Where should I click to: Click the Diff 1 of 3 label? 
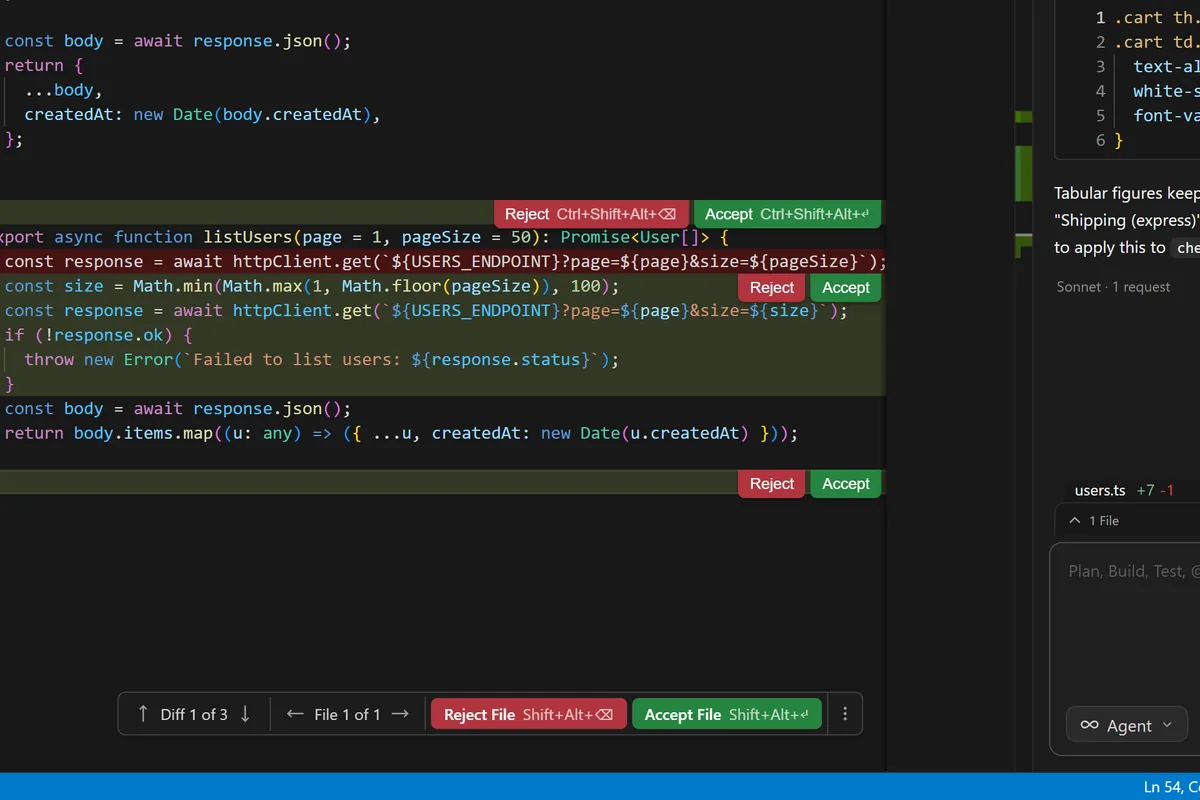(194, 714)
